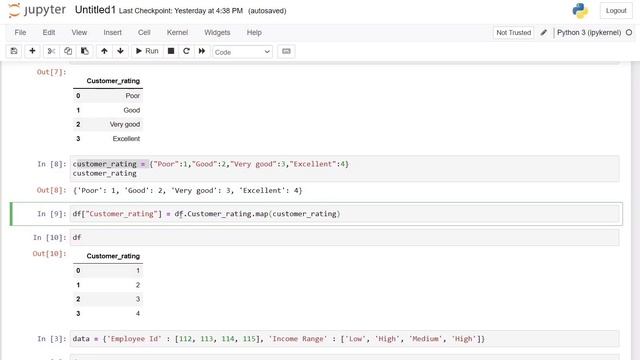This screenshot has width=640, height=360.
Task: Open the Help menu
Action: tap(254, 33)
